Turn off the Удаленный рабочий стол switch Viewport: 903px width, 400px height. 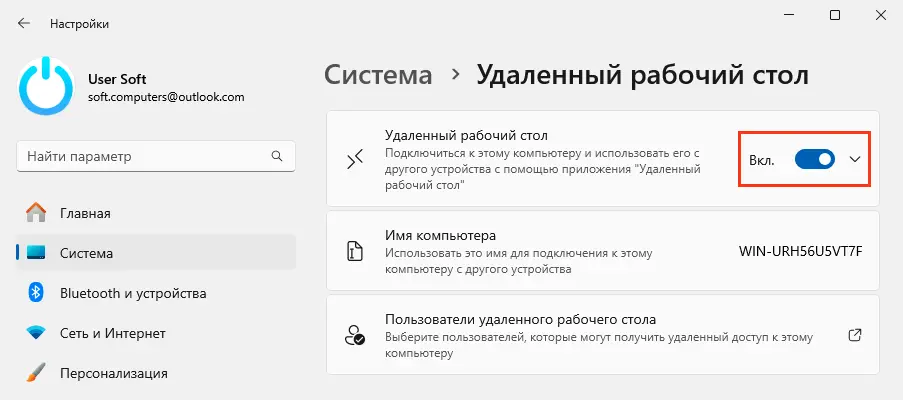814,160
